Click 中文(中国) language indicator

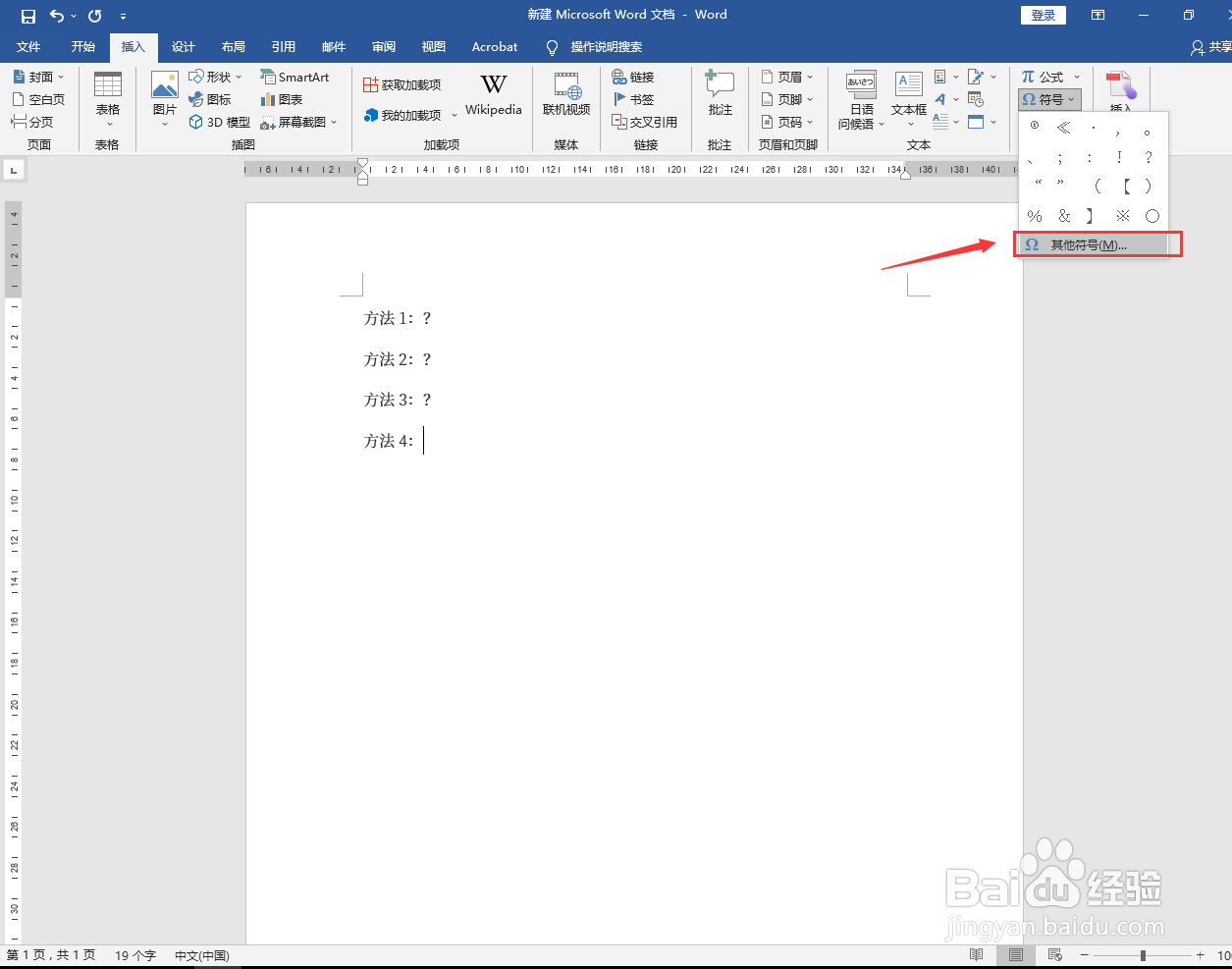(x=202, y=955)
